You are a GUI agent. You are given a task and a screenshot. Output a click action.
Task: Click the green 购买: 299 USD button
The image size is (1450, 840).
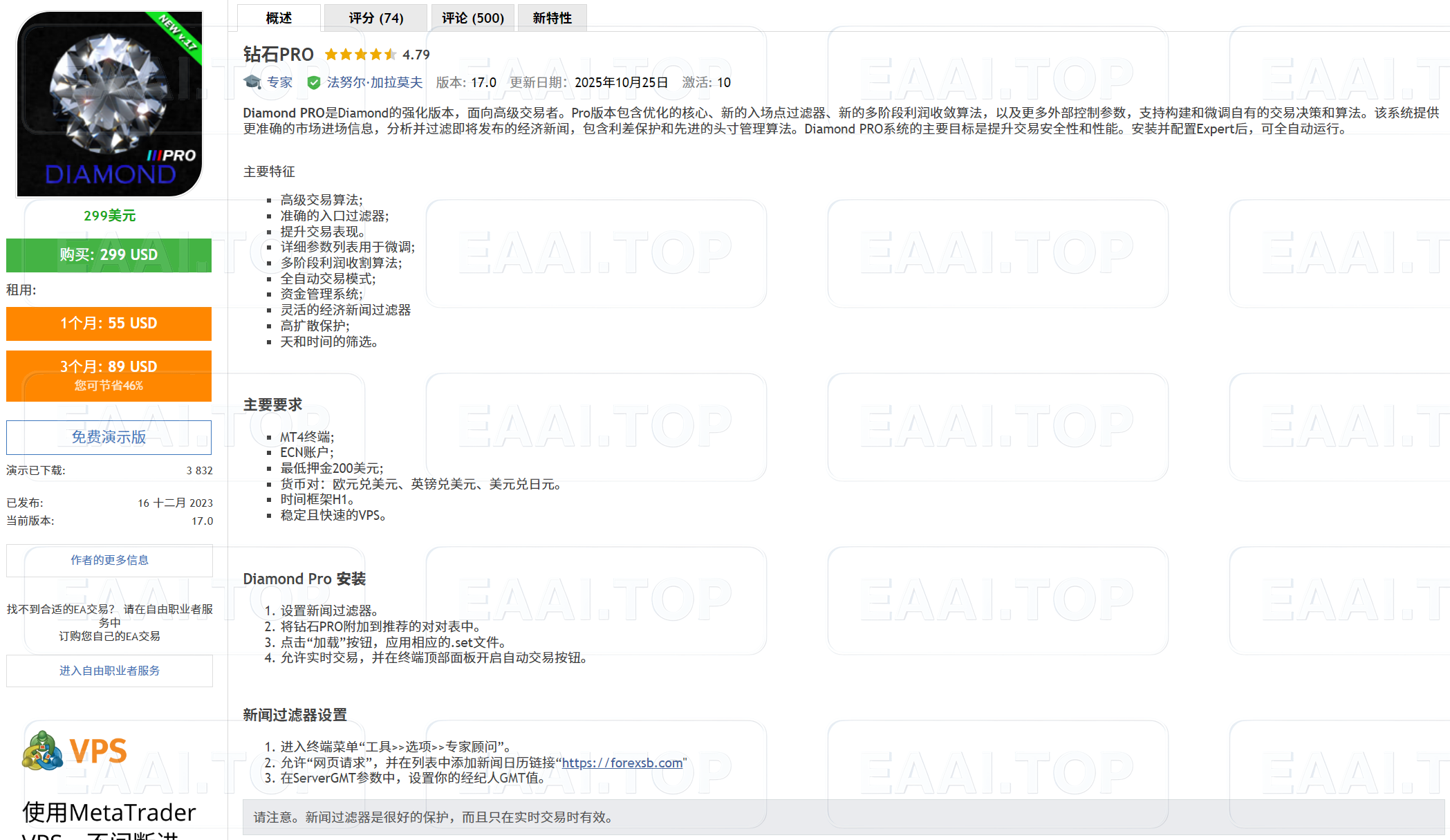108,254
